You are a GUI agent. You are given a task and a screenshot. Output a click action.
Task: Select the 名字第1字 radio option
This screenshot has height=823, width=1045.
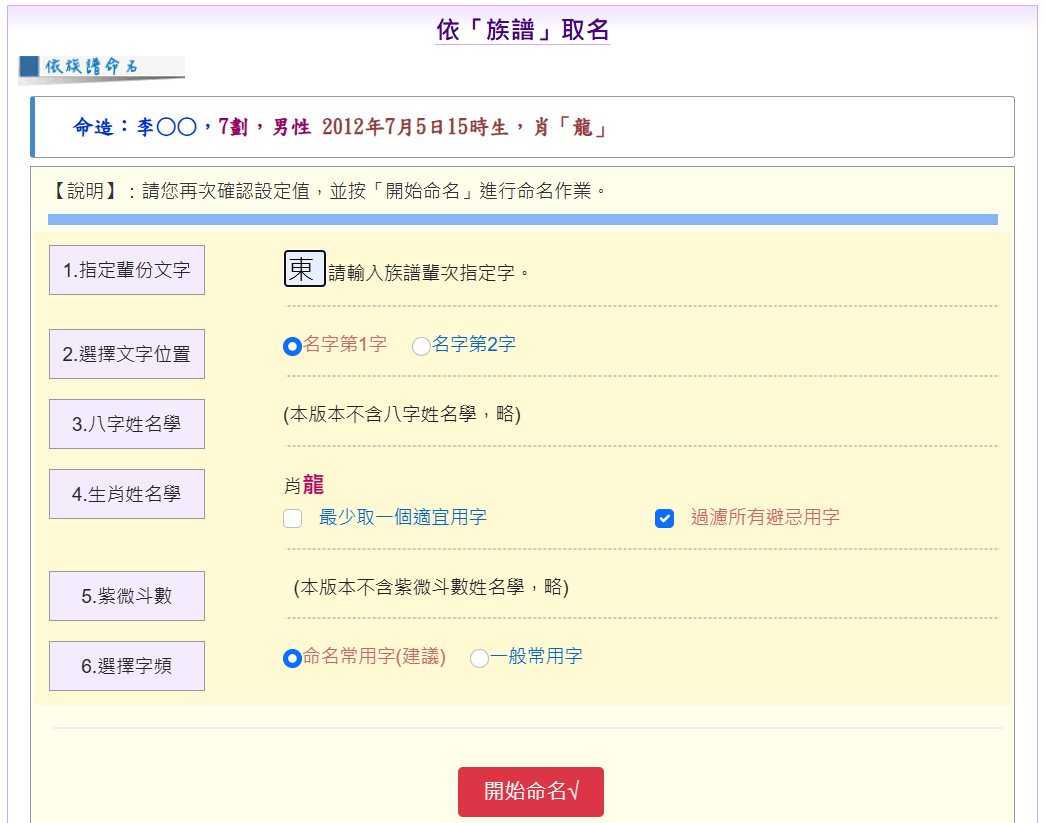(x=292, y=346)
